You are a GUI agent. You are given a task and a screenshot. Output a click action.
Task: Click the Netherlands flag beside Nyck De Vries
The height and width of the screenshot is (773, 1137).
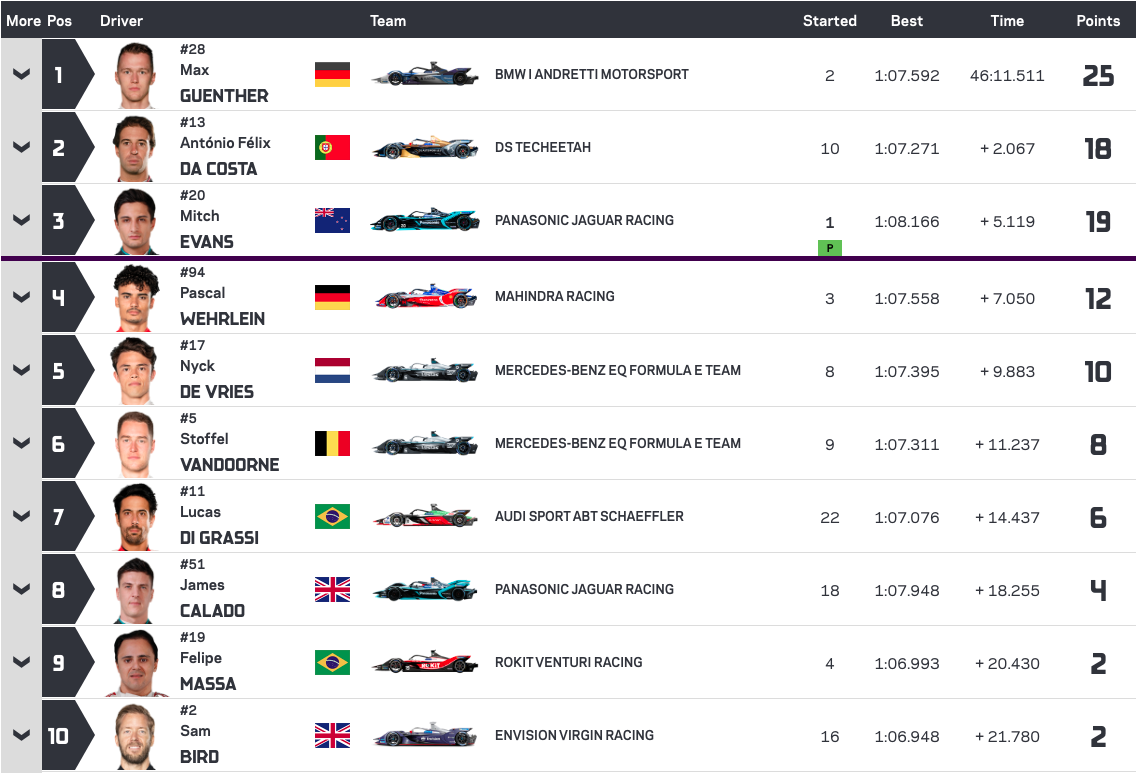[332, 370]
